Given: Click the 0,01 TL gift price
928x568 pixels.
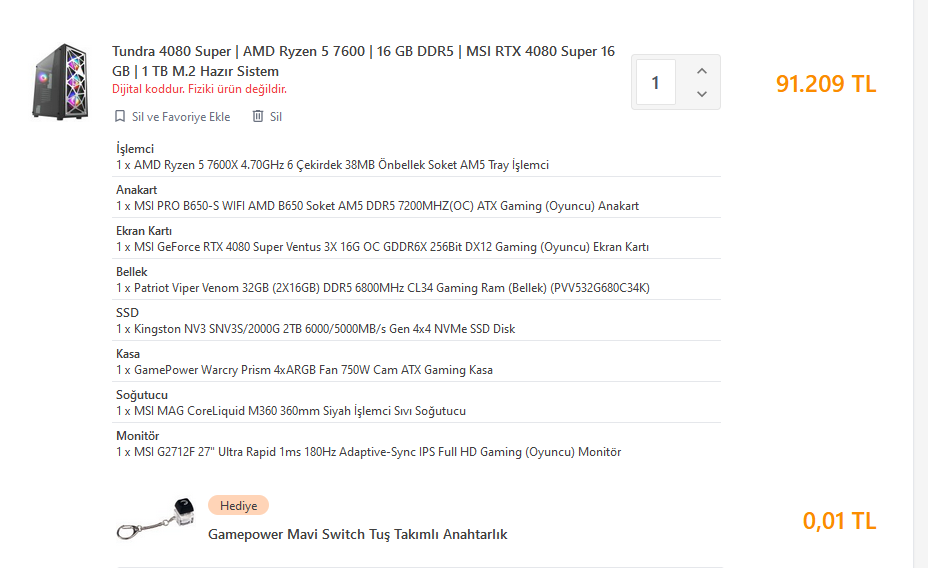Looking at the screenshot, I should 839,521.
